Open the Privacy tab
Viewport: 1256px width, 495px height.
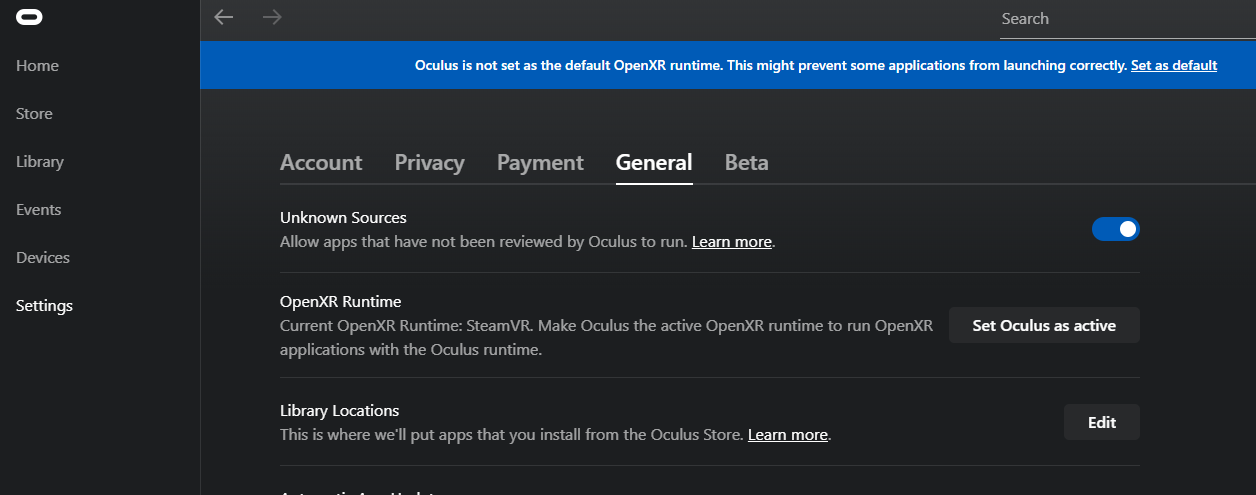(x=429, y=163)
